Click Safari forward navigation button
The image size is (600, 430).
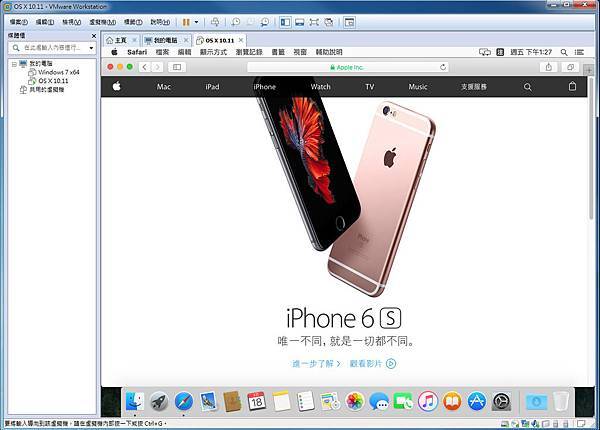pos(157,67)
